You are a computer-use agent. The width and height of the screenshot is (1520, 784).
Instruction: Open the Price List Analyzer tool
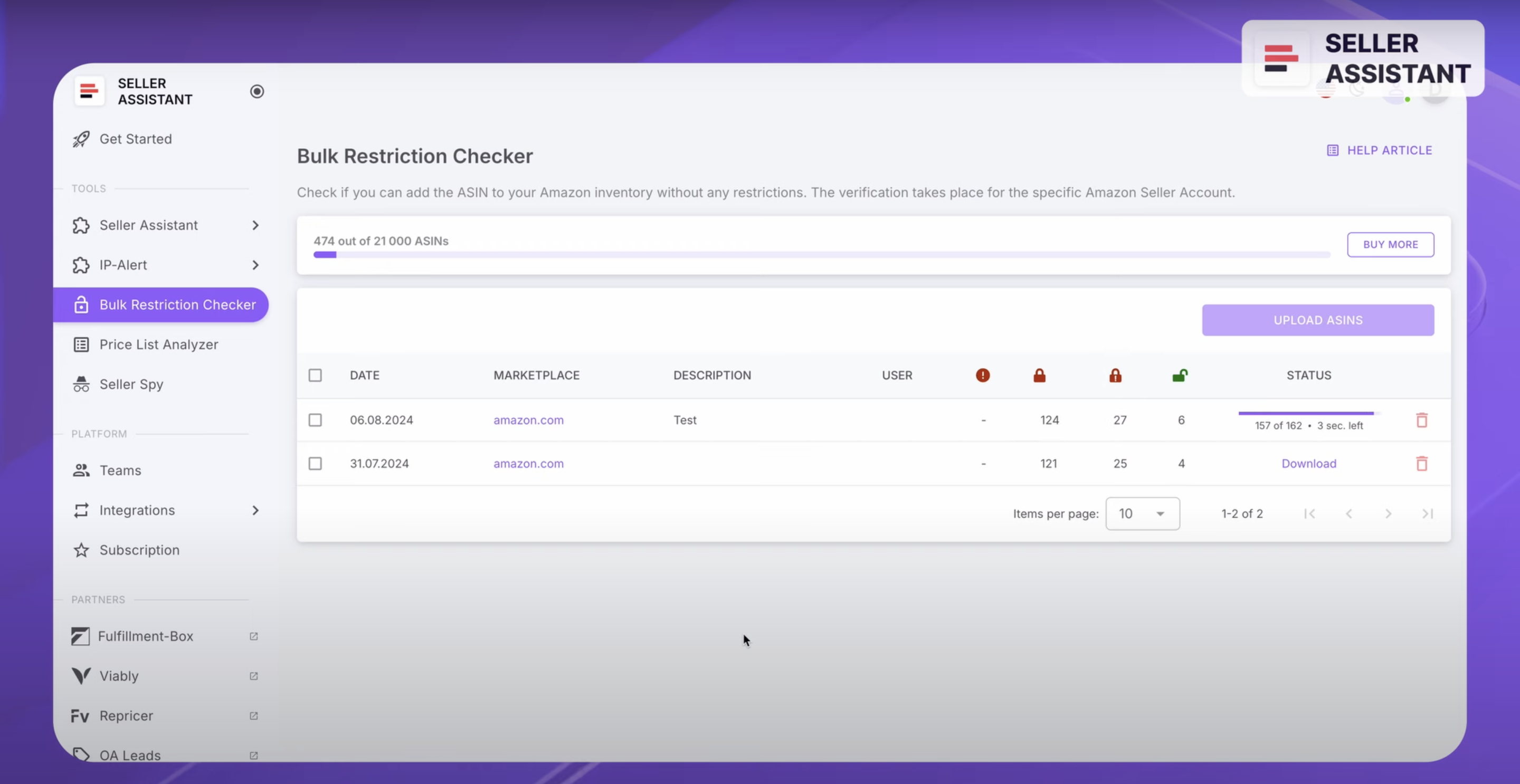pyautogui.click(x=159, y=345)
